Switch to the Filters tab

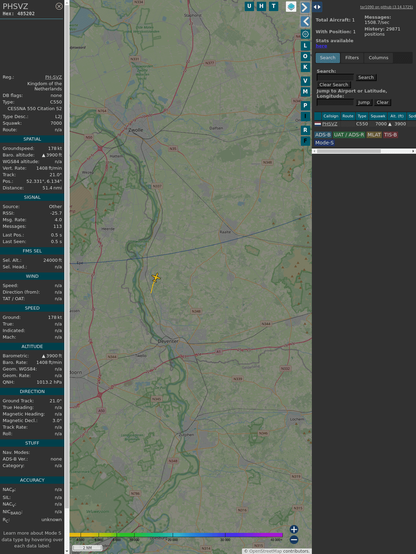(352, 58)
